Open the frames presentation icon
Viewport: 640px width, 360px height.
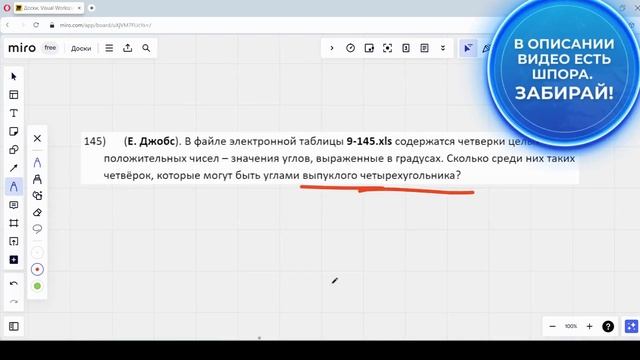pos(369,48)
